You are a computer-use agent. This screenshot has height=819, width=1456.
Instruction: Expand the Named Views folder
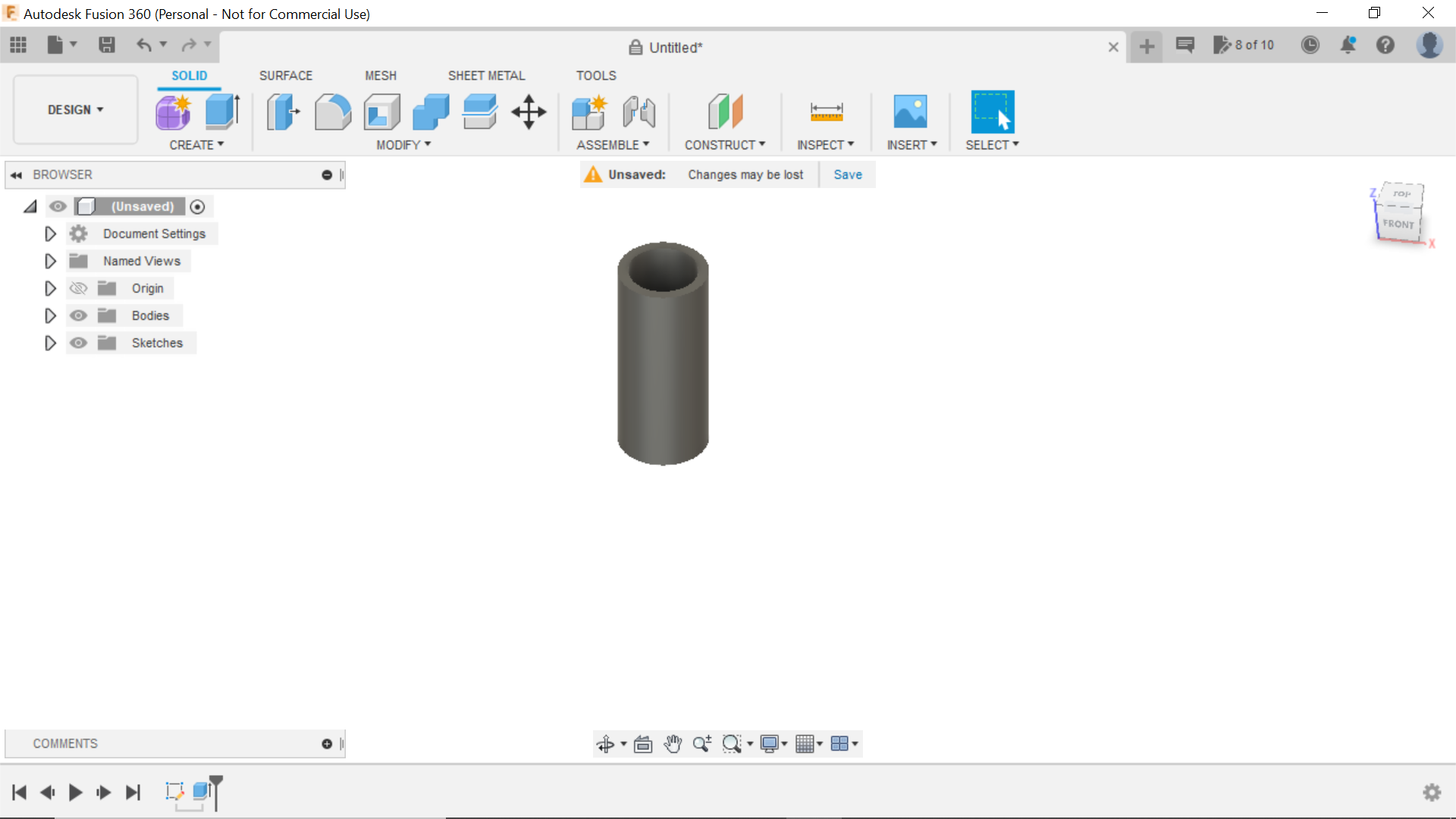coord(50,261)
